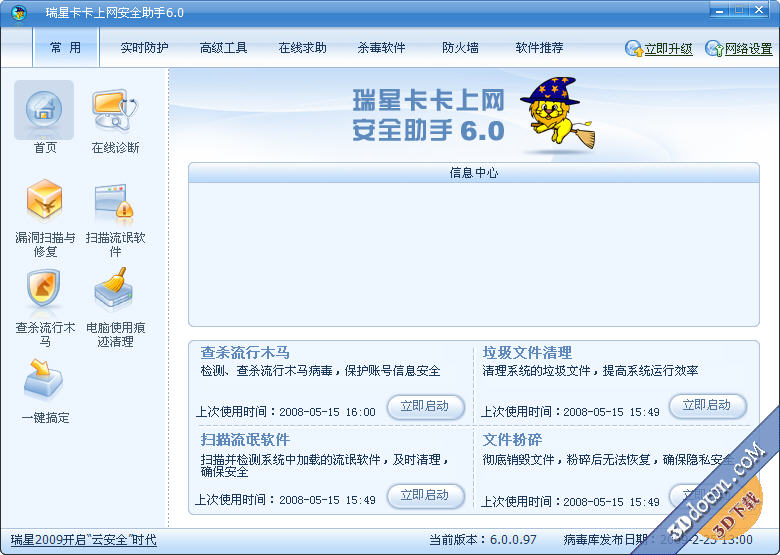Open the 杀毒软件 tab
The image size is (780, 555).
[382, 48]
